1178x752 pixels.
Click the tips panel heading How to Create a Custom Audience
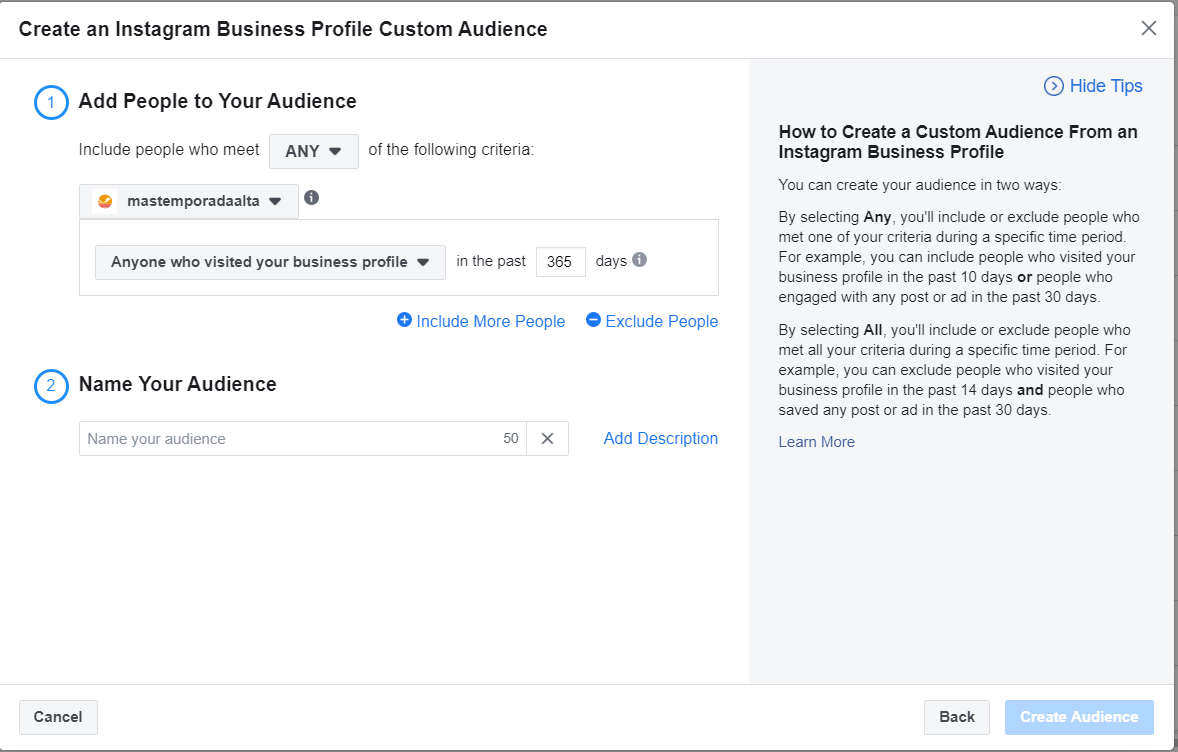pyautogui.click(x=958, y=142)
